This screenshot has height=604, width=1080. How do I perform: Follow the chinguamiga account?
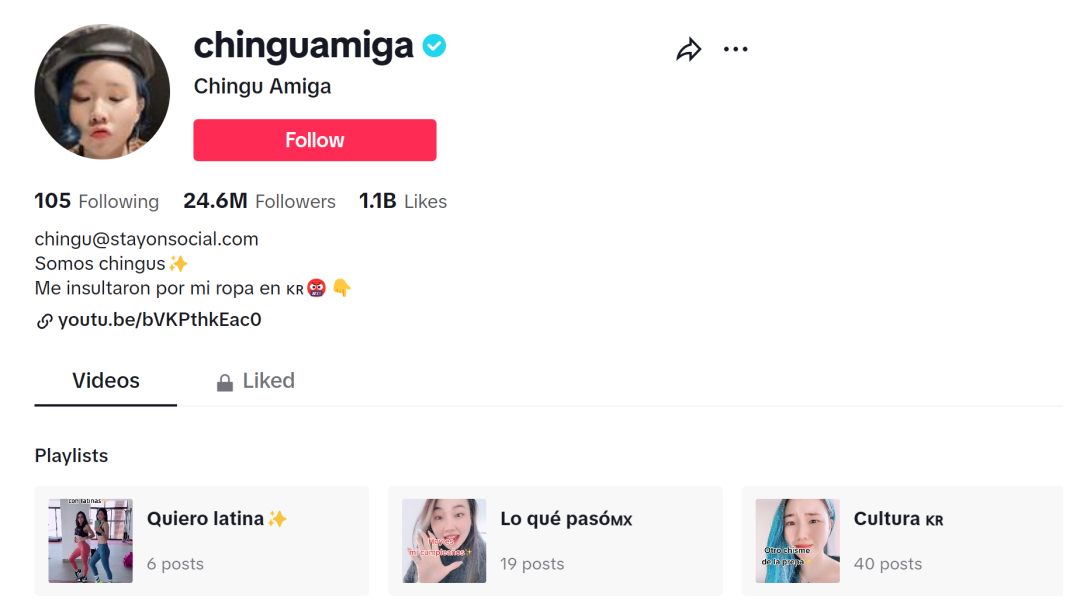tap(314, 140)
